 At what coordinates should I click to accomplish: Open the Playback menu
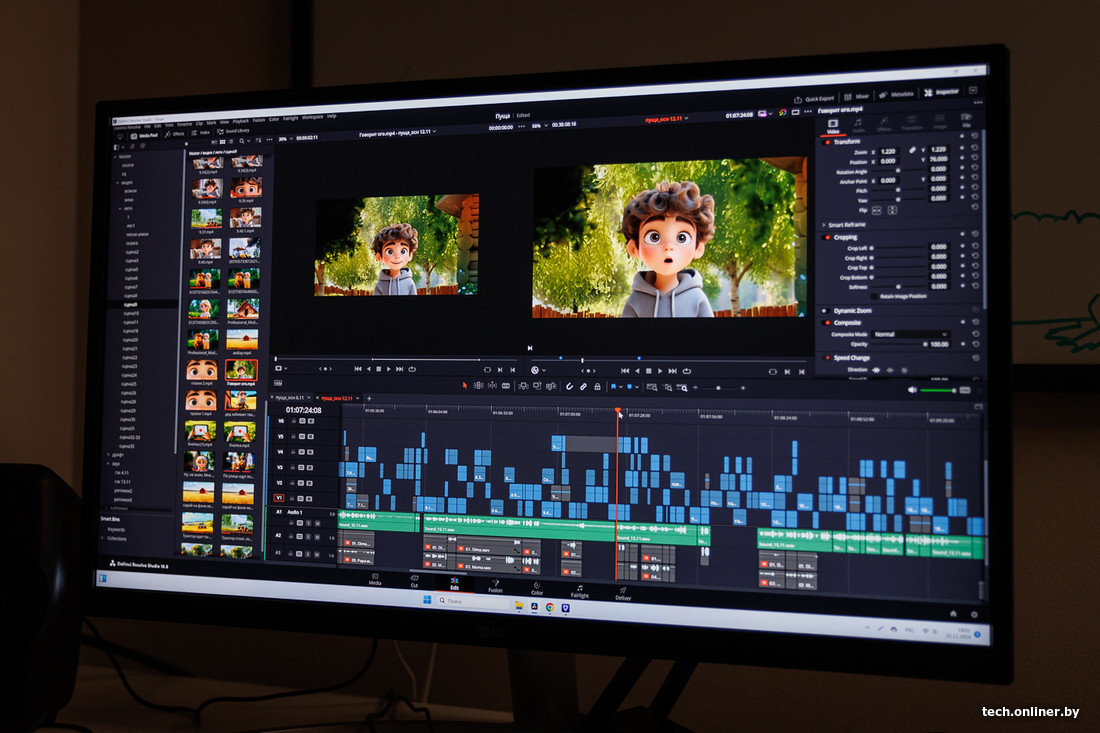click(x=241, y=121)
